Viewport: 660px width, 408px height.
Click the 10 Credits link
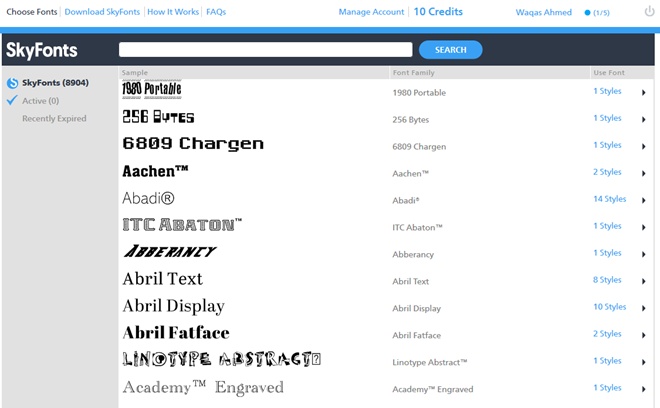(x=438, y=12)
